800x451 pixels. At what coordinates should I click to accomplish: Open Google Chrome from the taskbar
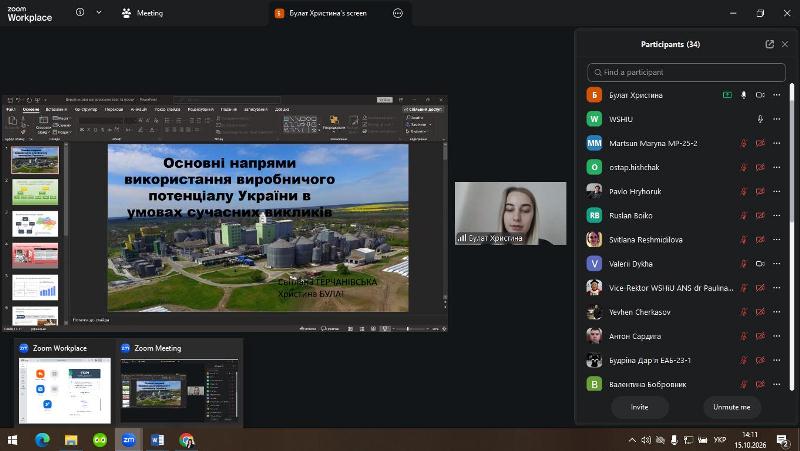186,440
